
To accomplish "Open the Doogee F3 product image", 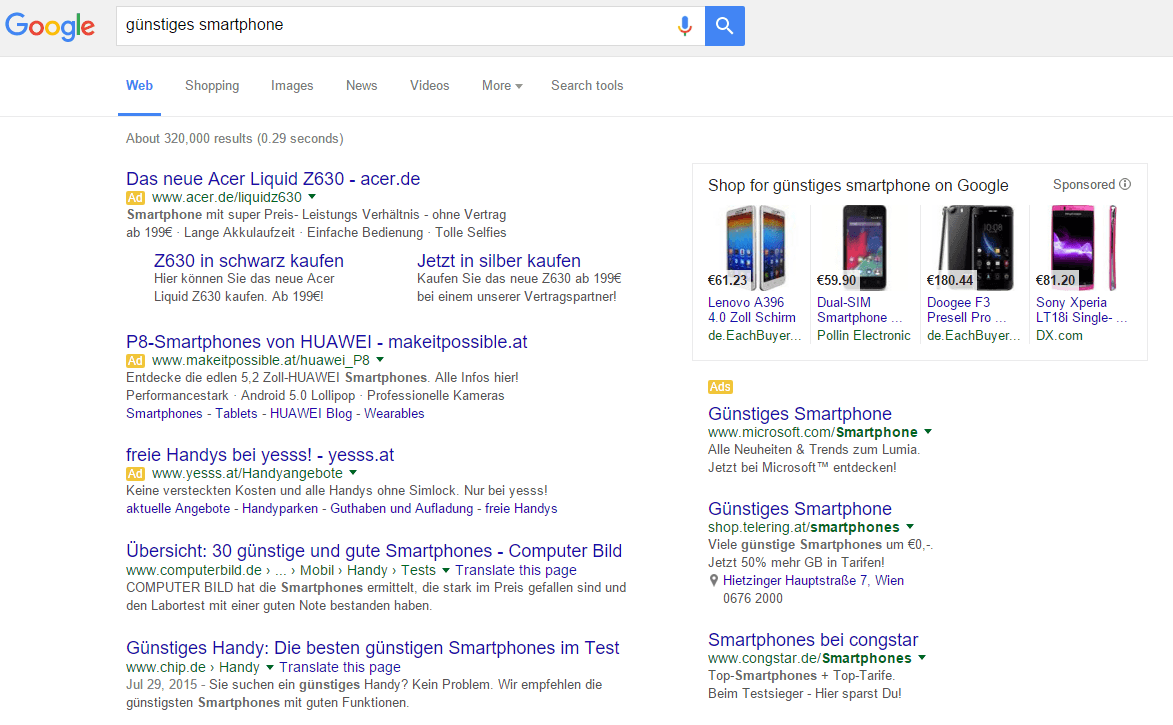I will click(x=972, y=248).
